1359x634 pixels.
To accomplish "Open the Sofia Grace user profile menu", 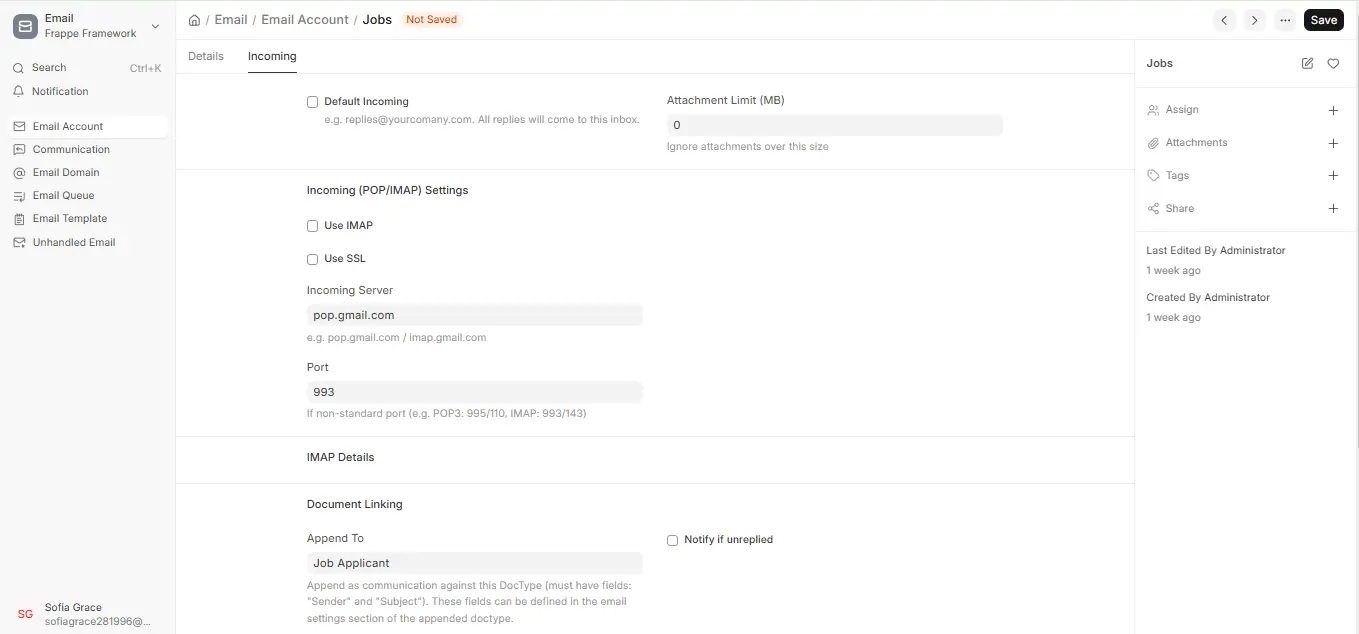I will (87, 614).
